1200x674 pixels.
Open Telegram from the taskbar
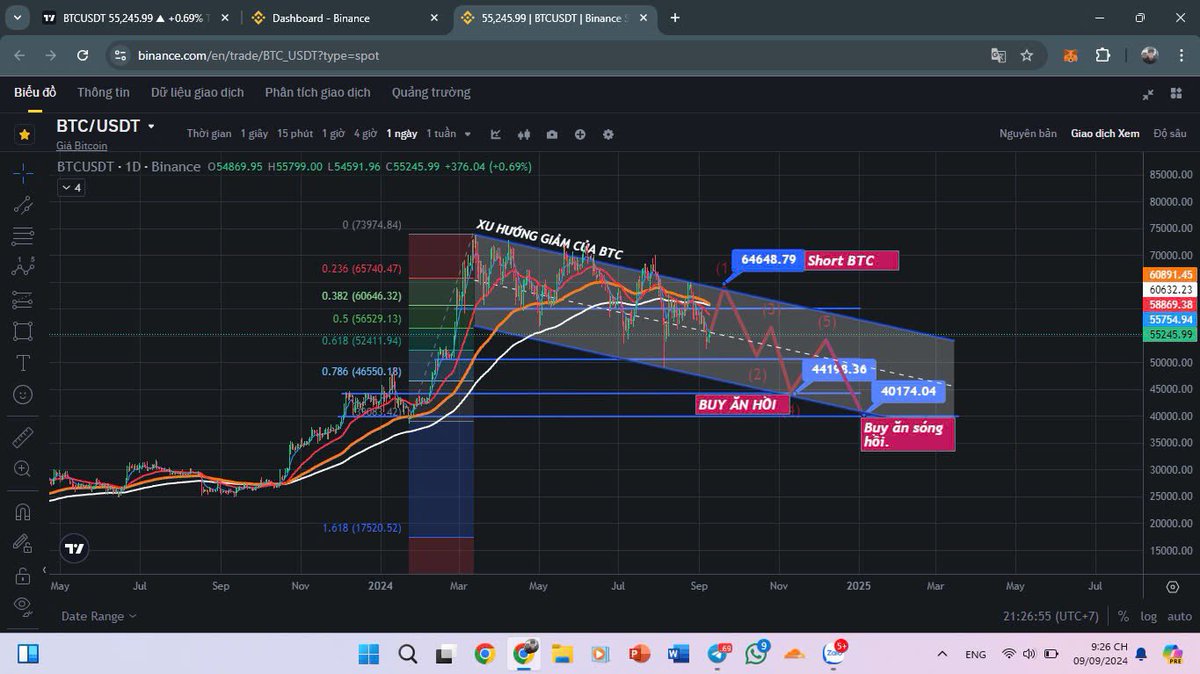click(720, 654)
